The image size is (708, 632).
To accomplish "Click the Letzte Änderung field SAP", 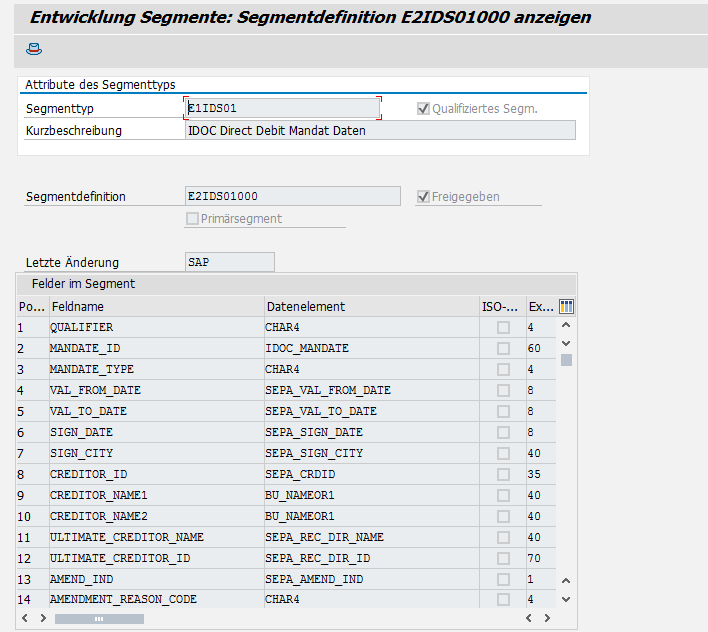I will coord(229,262).
